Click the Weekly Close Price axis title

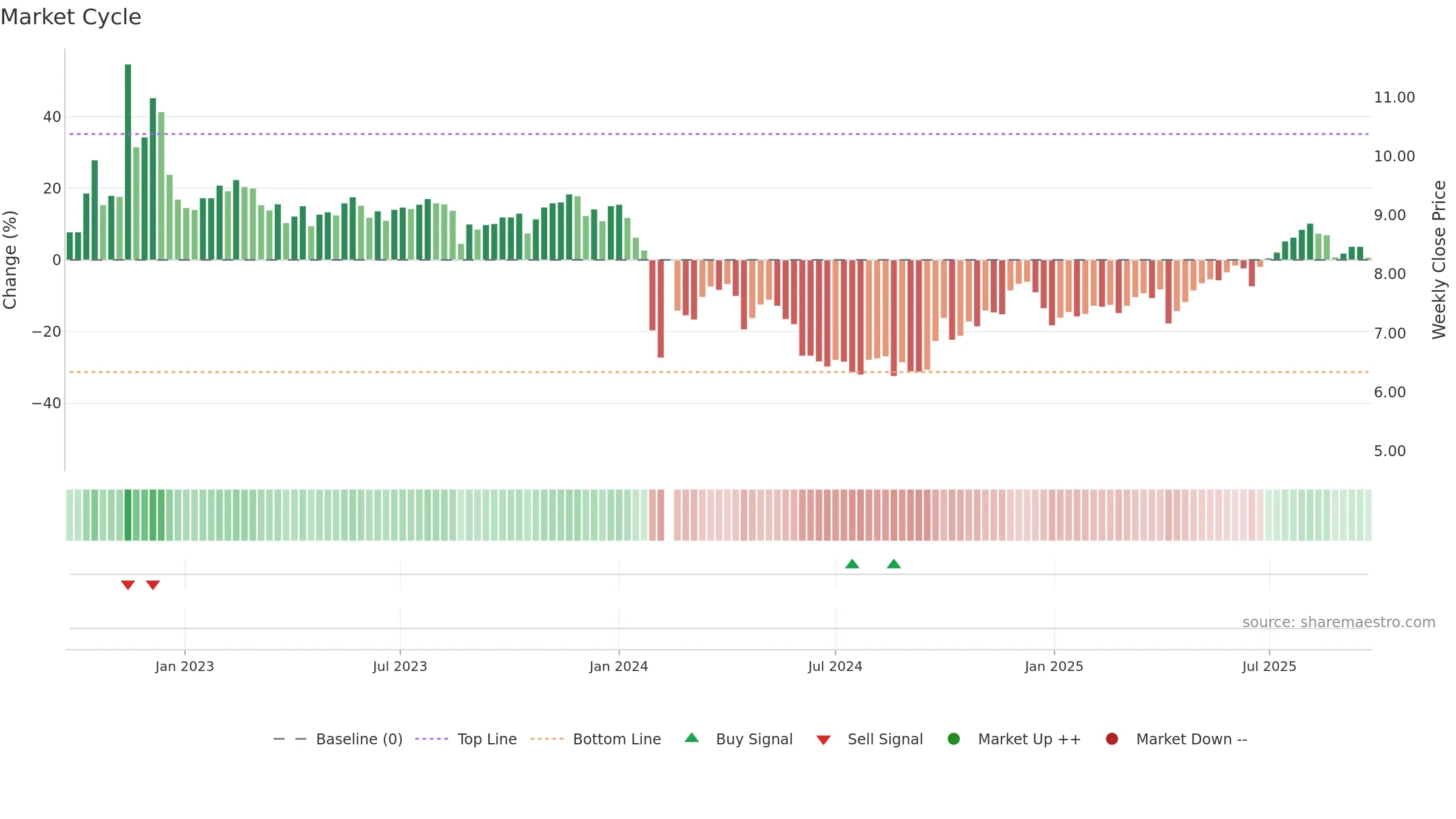1439,260
